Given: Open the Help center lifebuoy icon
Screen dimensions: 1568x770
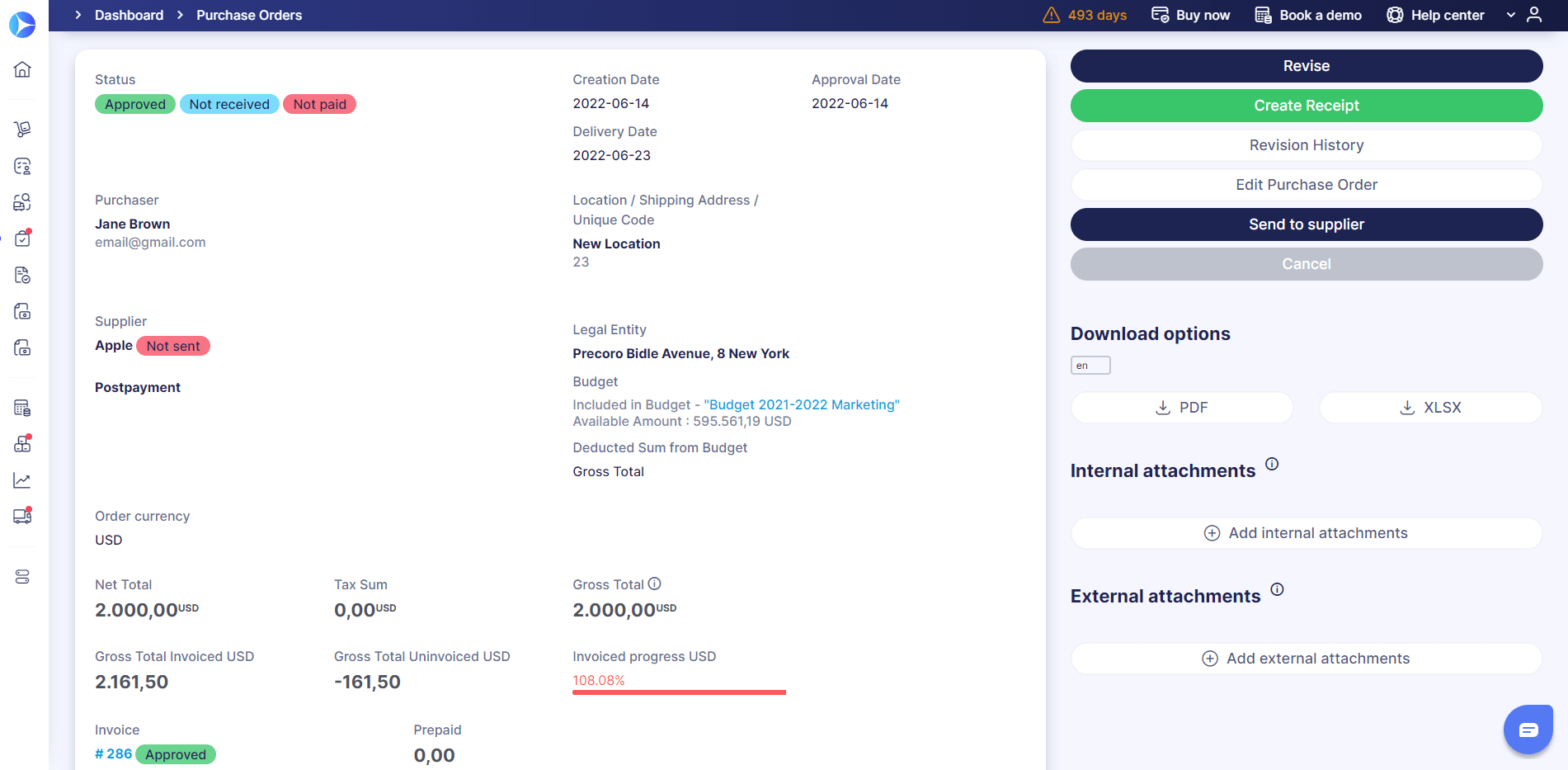Looking at the screenshot, I should coord(1394,15).
